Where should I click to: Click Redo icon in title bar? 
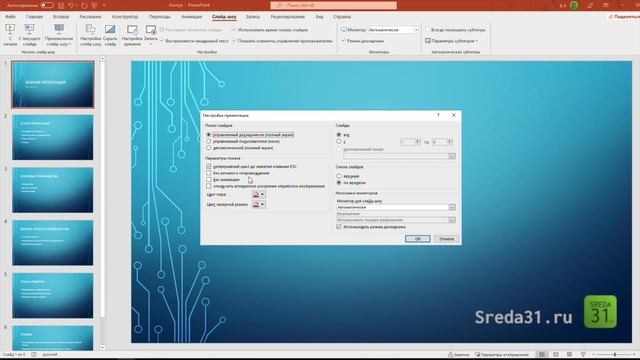[84, 5]
